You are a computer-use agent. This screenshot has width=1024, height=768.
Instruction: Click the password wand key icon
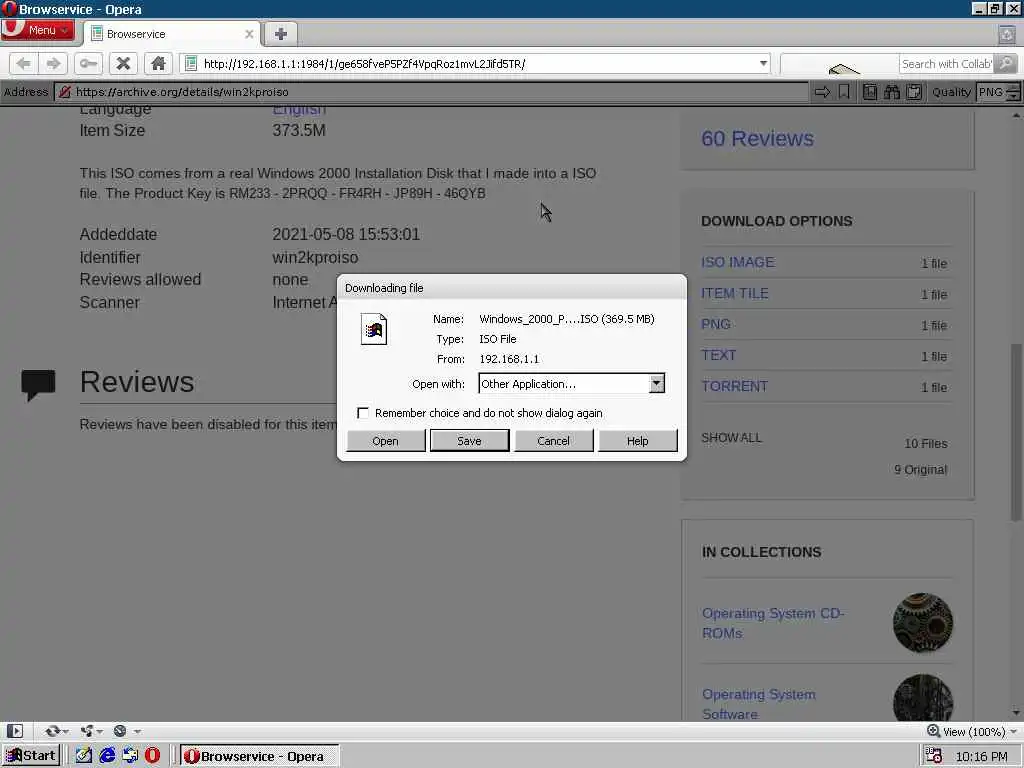[x=88, y=63]
